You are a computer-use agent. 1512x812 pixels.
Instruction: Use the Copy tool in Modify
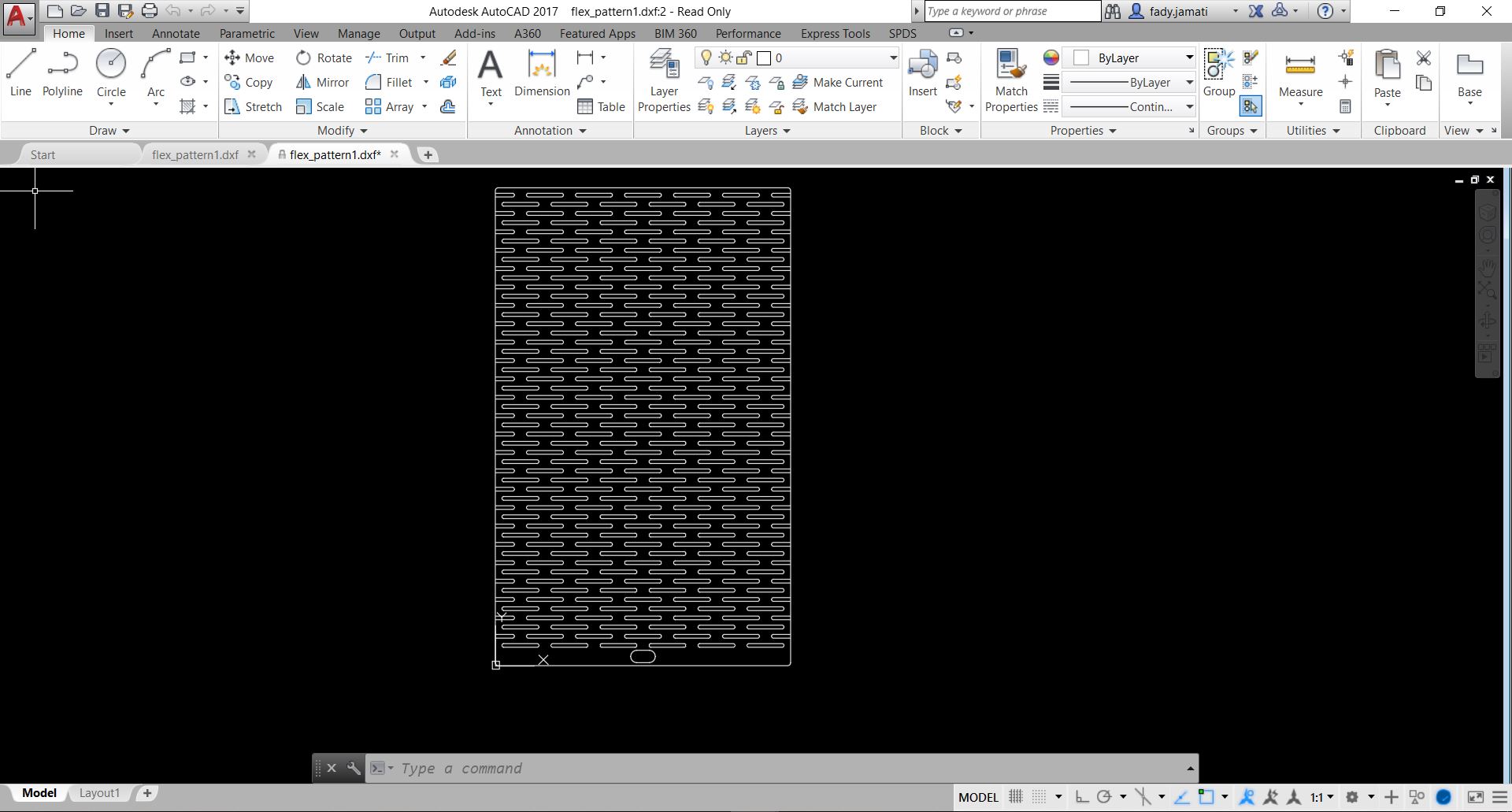coord(248,82)
